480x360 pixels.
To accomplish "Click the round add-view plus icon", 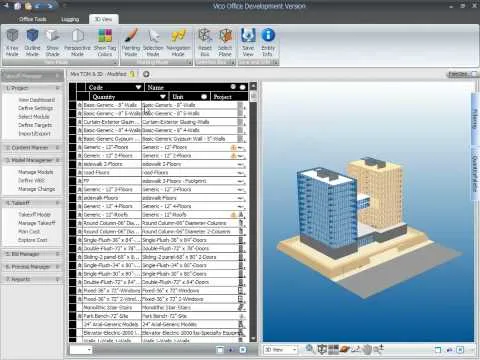I will (x=146, y=74).
